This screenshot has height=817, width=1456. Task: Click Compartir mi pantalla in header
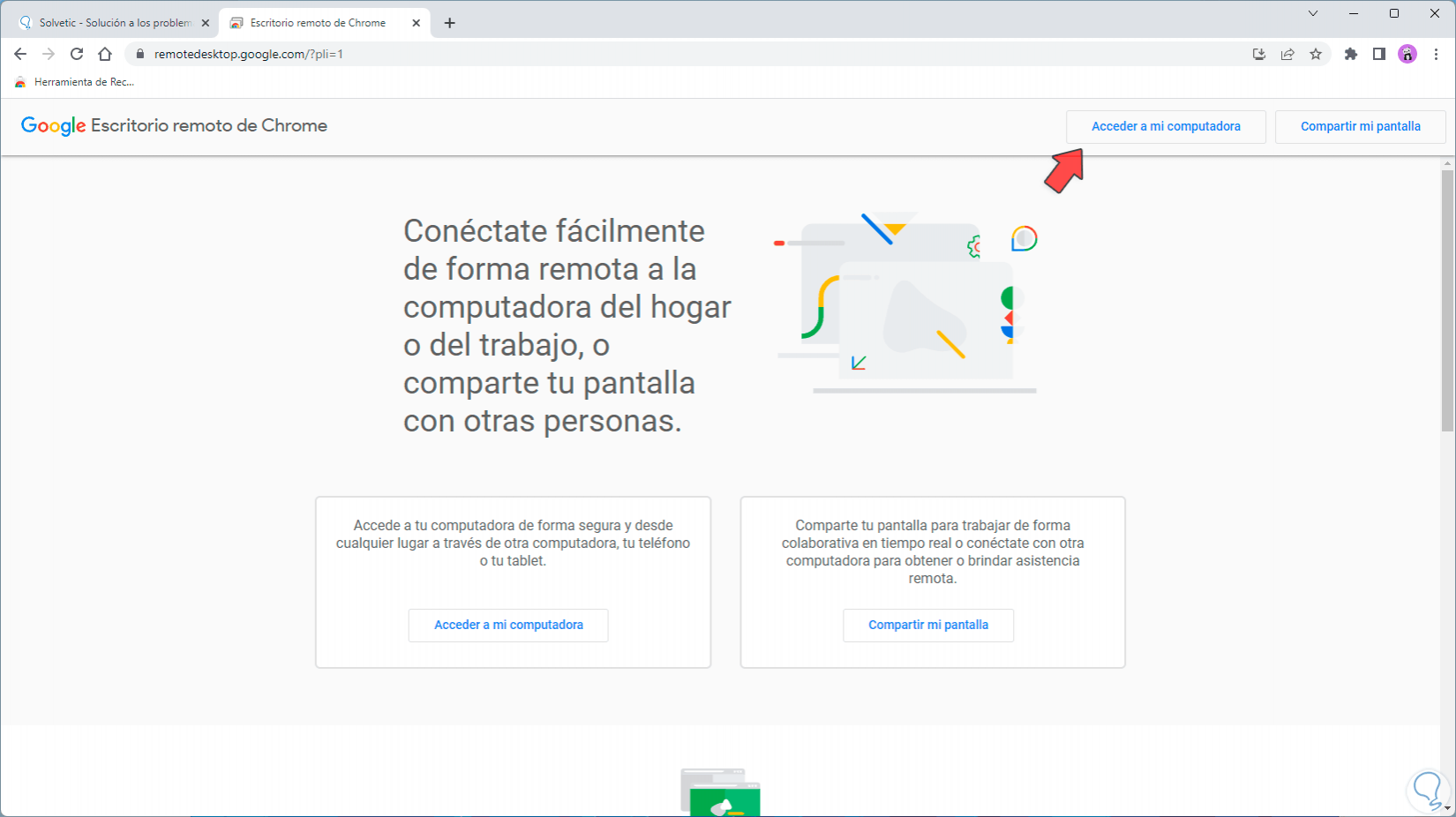tap(1360, 126)
